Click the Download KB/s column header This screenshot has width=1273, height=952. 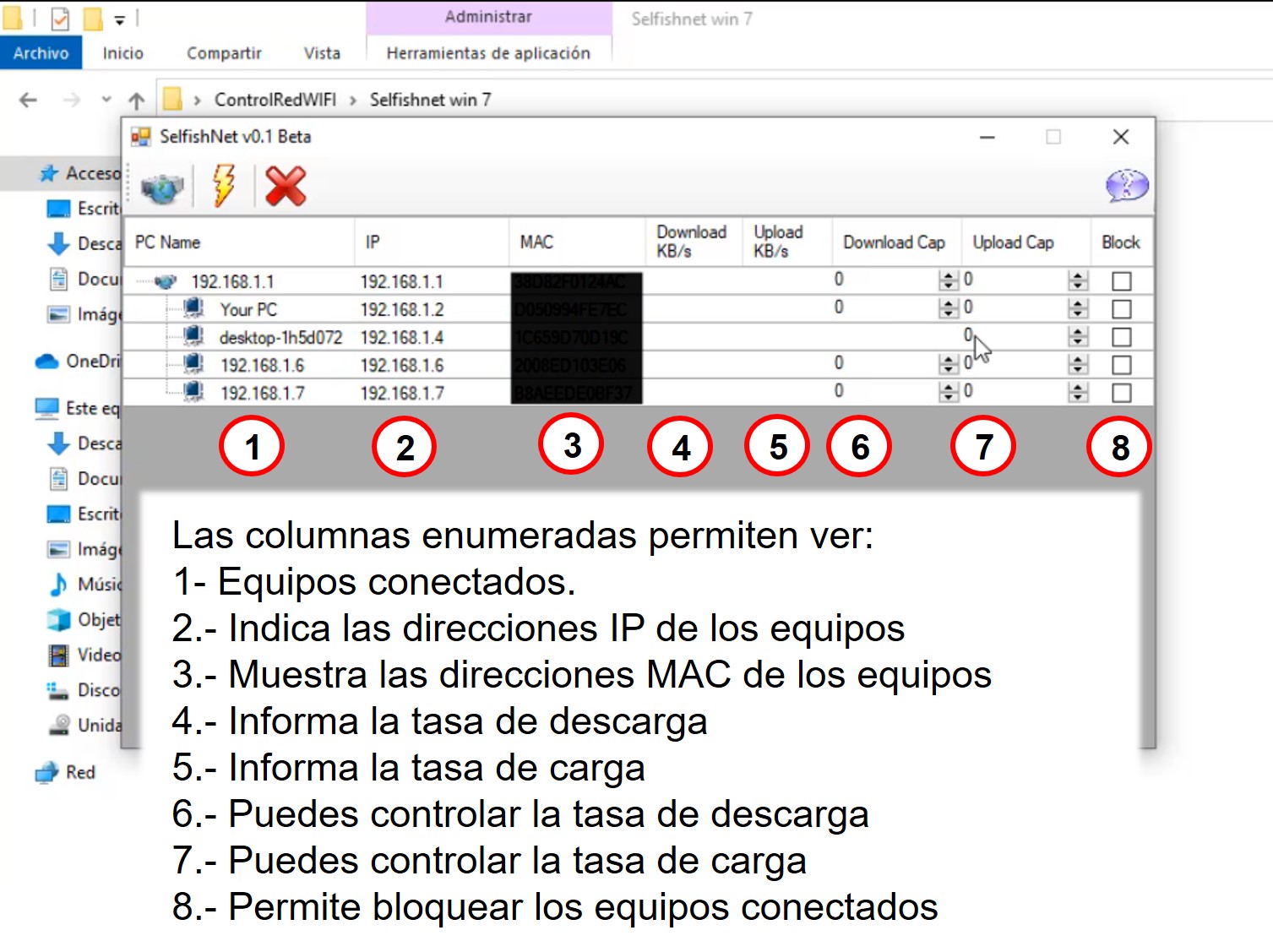point(694,242)
